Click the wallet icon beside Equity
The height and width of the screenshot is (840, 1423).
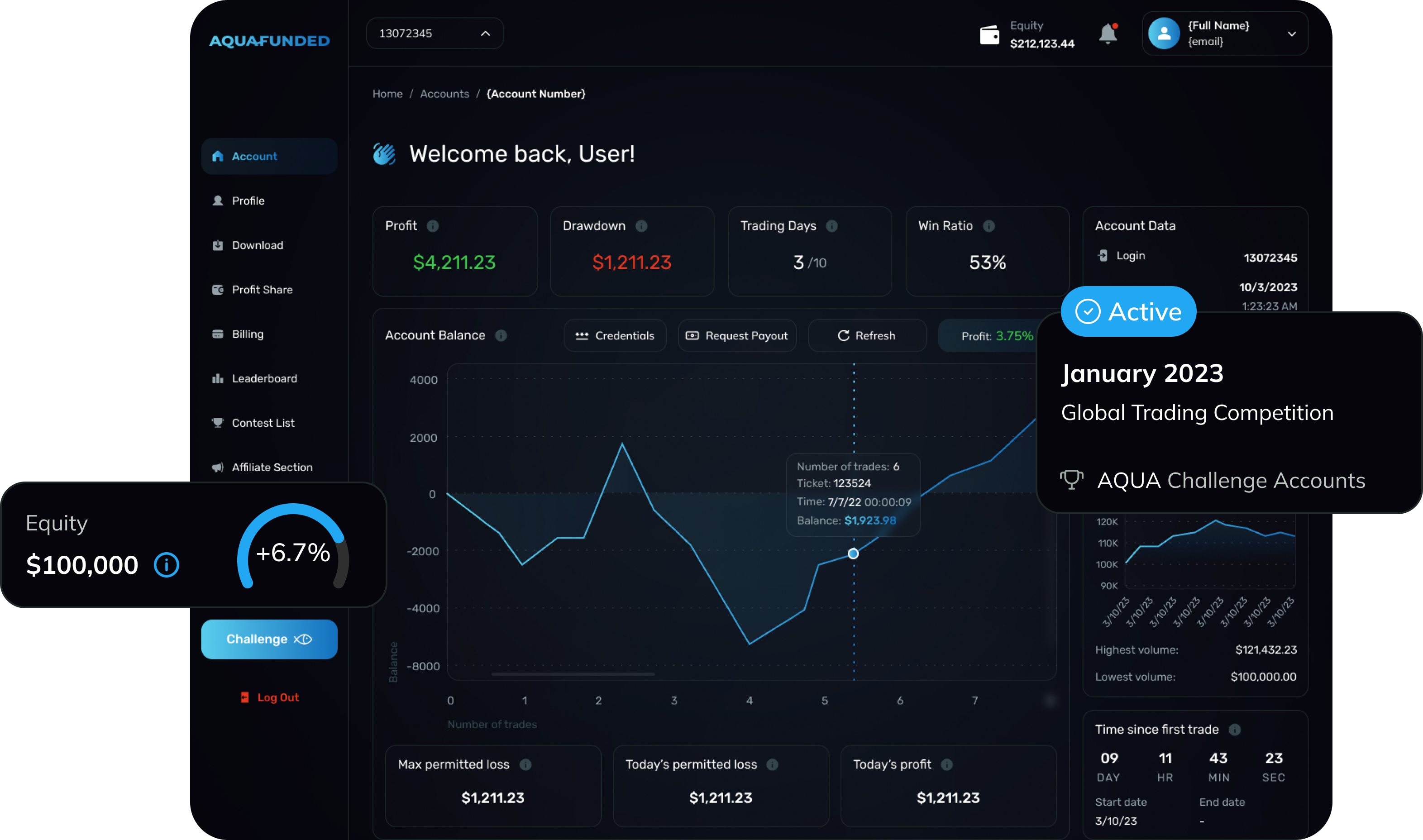coord(989,34)
